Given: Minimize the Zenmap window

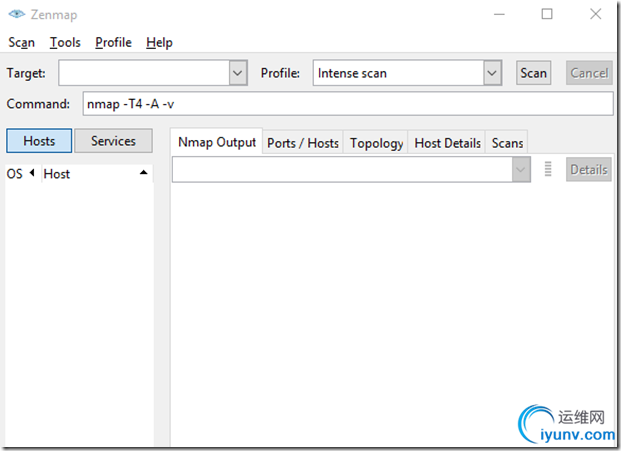Looking at the screenshot, I should [x=499, y=14].
